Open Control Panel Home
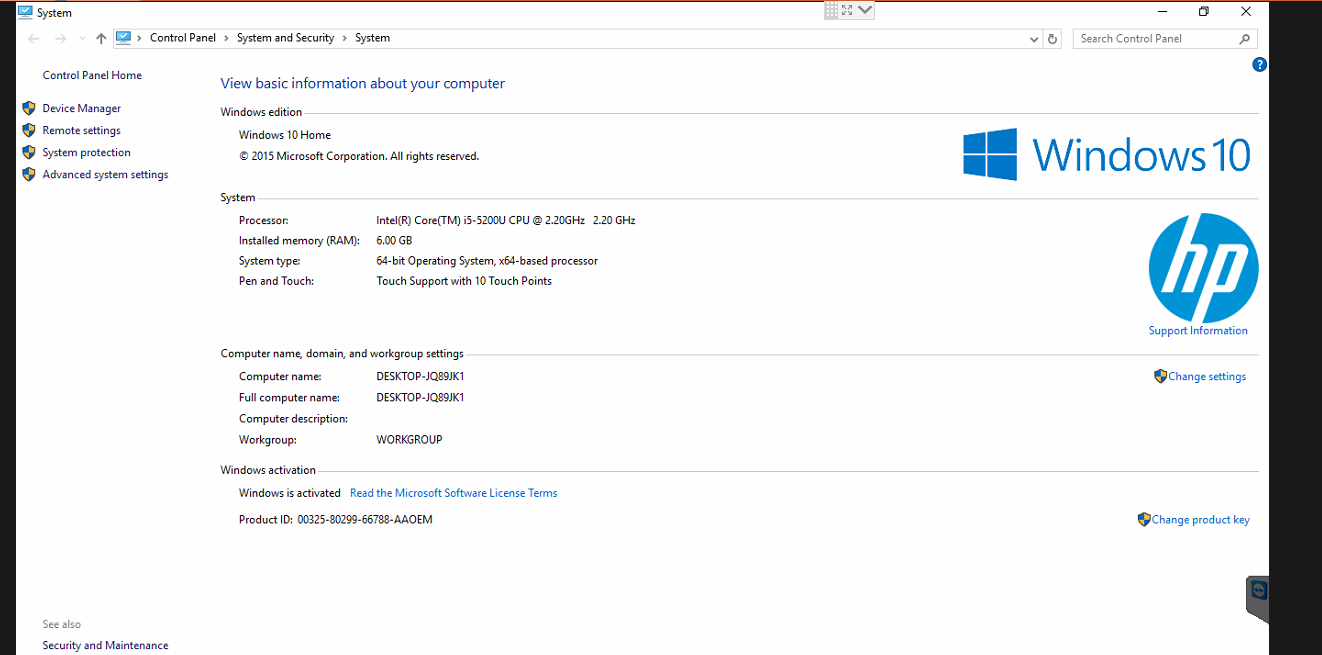 [x=92, y=75]
